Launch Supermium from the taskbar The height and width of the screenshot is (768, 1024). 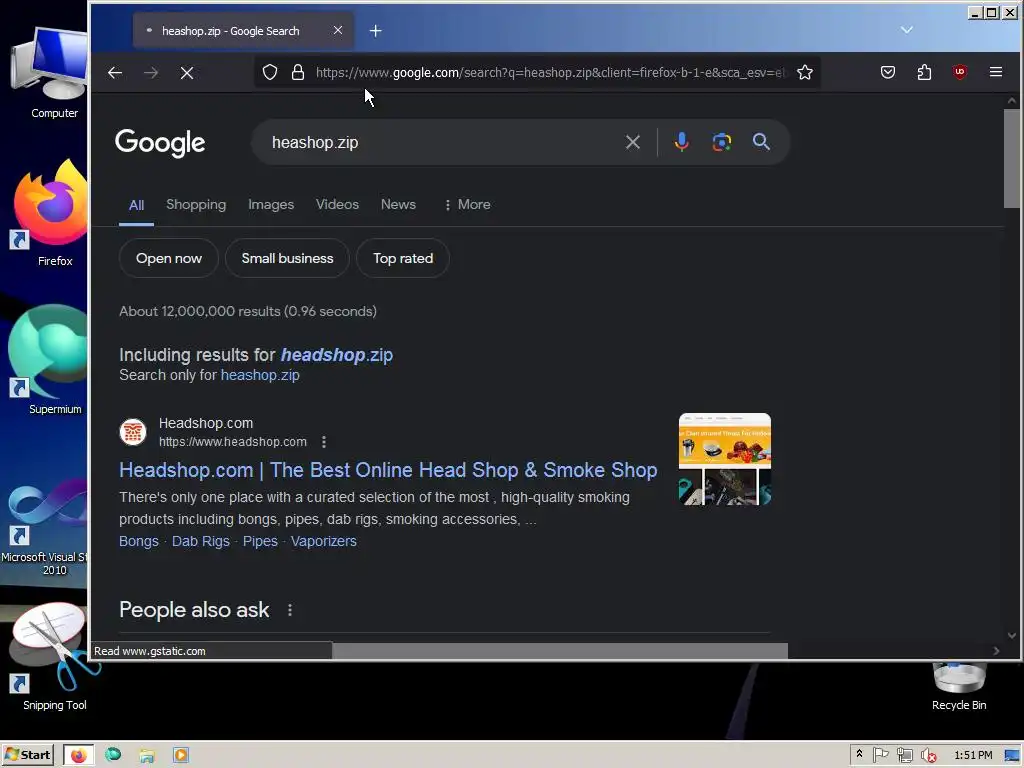click(113, 755)
